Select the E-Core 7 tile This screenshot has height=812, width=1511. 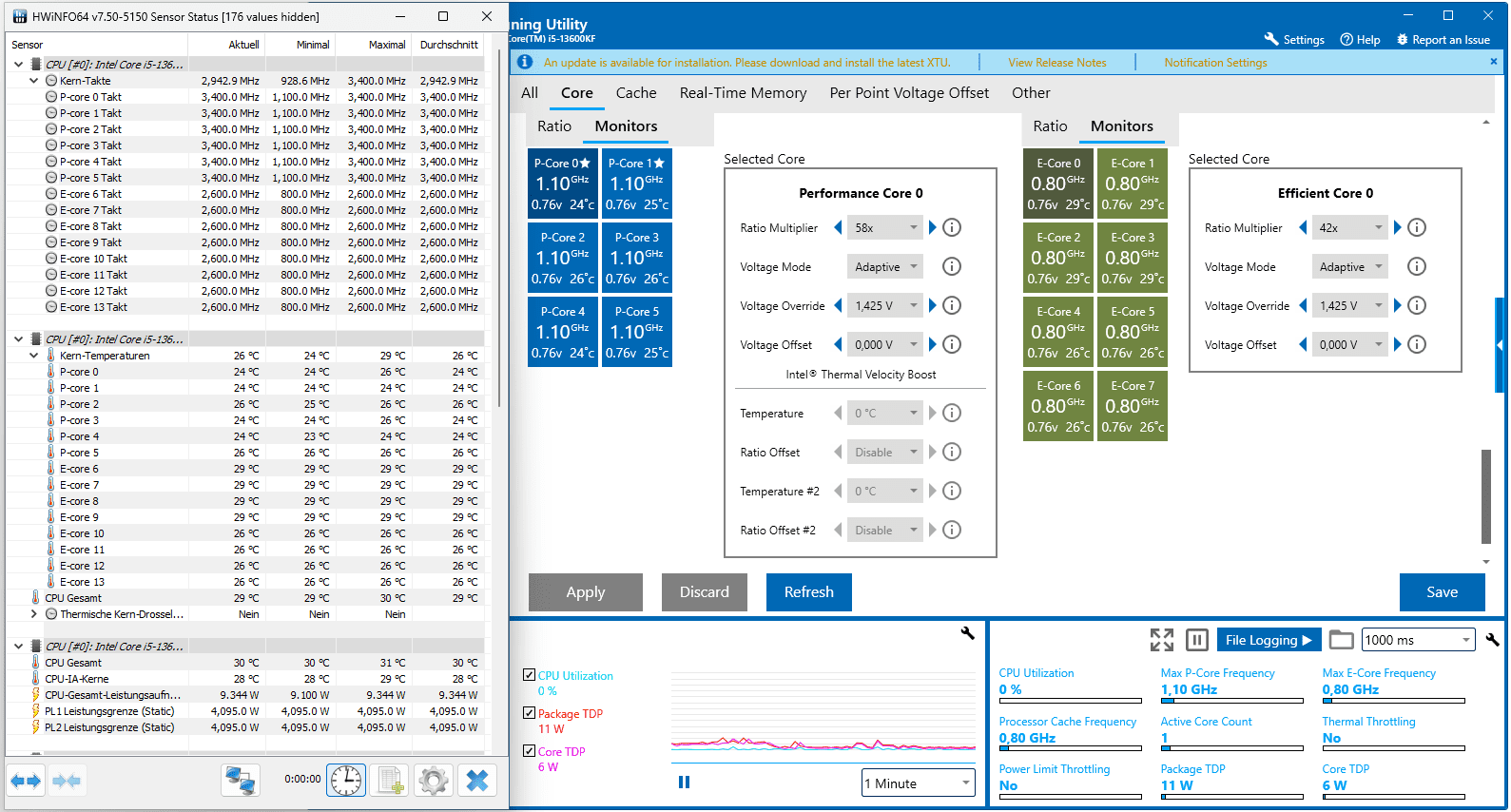click(1133, 405)
